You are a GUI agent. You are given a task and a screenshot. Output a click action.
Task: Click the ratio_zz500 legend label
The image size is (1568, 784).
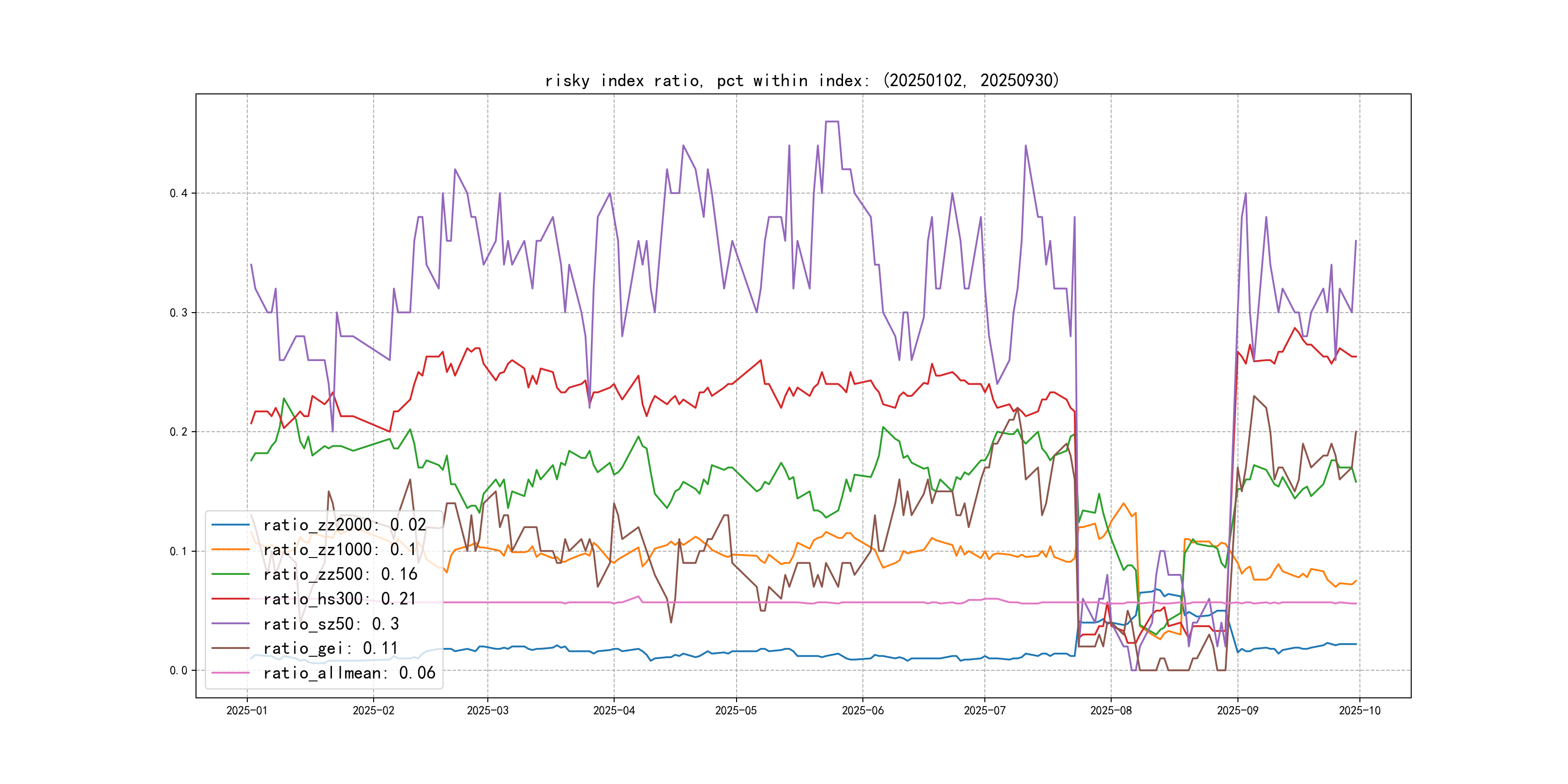pyautogui.click(x=340, y=574)
